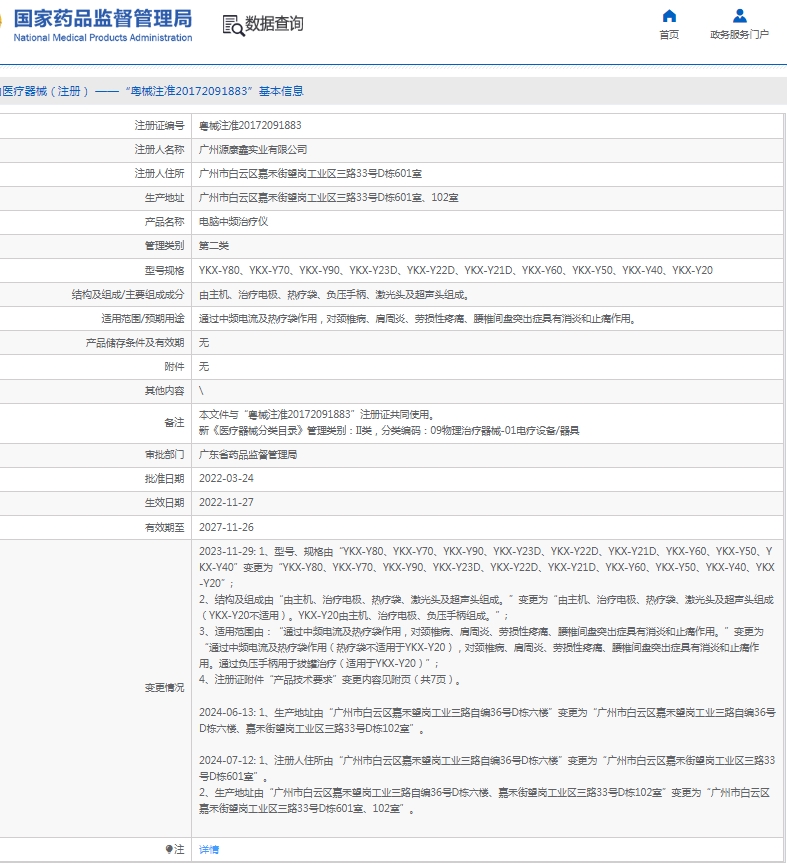
Task: Click the 变更情况 row label
Action: 164,688
